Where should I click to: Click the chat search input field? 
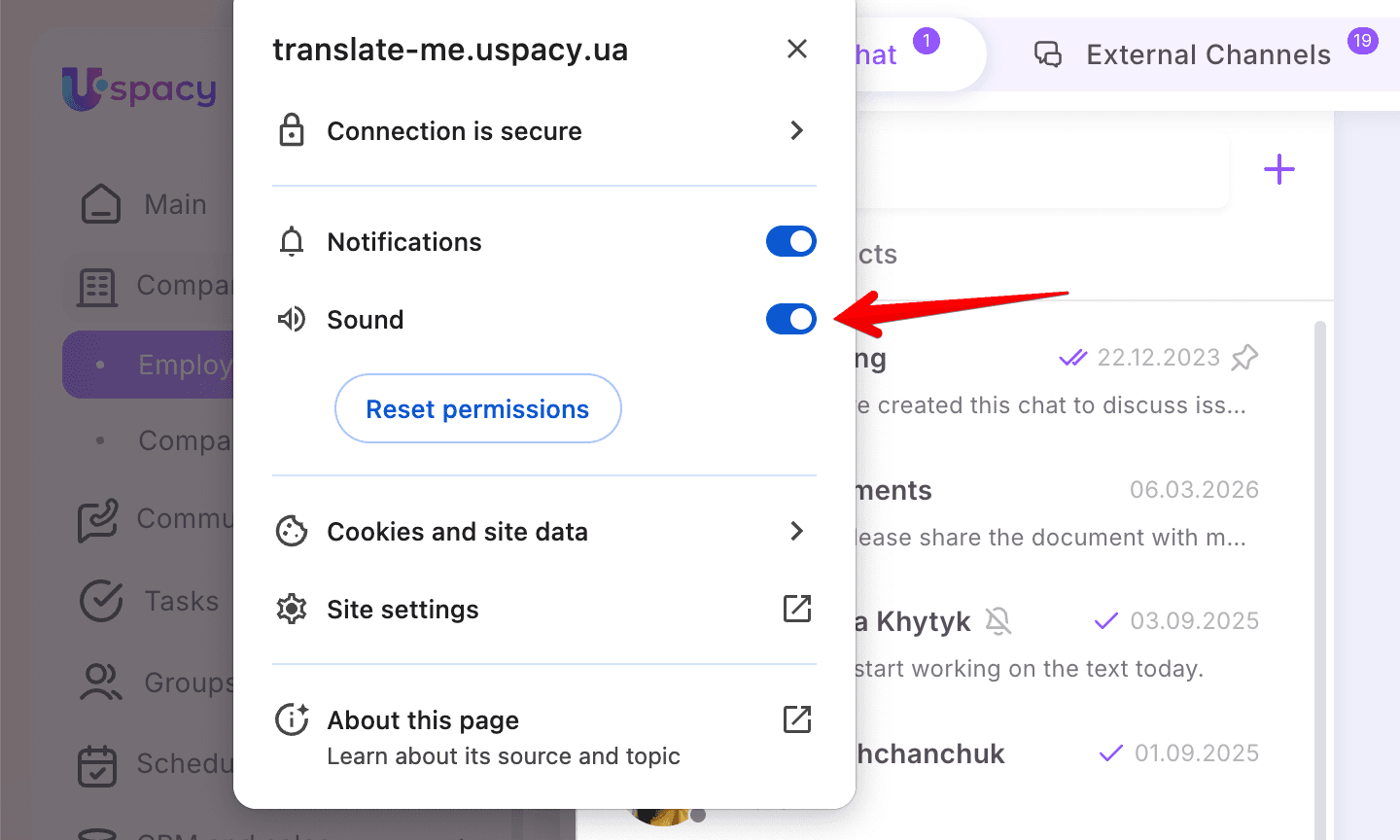click(1042, 169)
